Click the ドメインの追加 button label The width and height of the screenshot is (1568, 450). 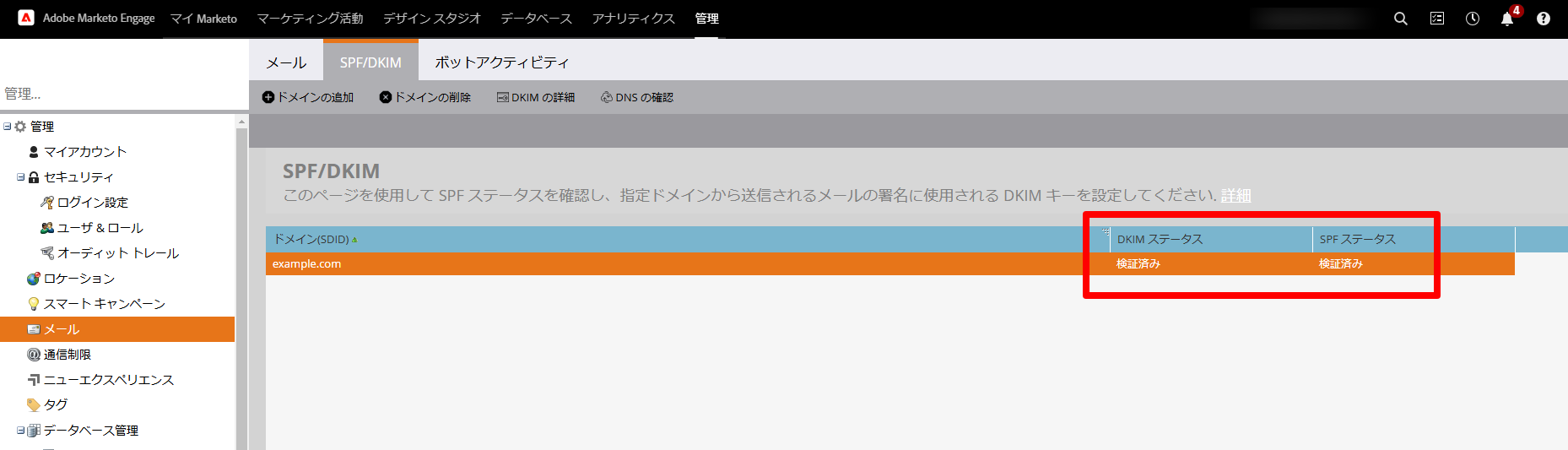pyautogui.click(x=316, y=97)
